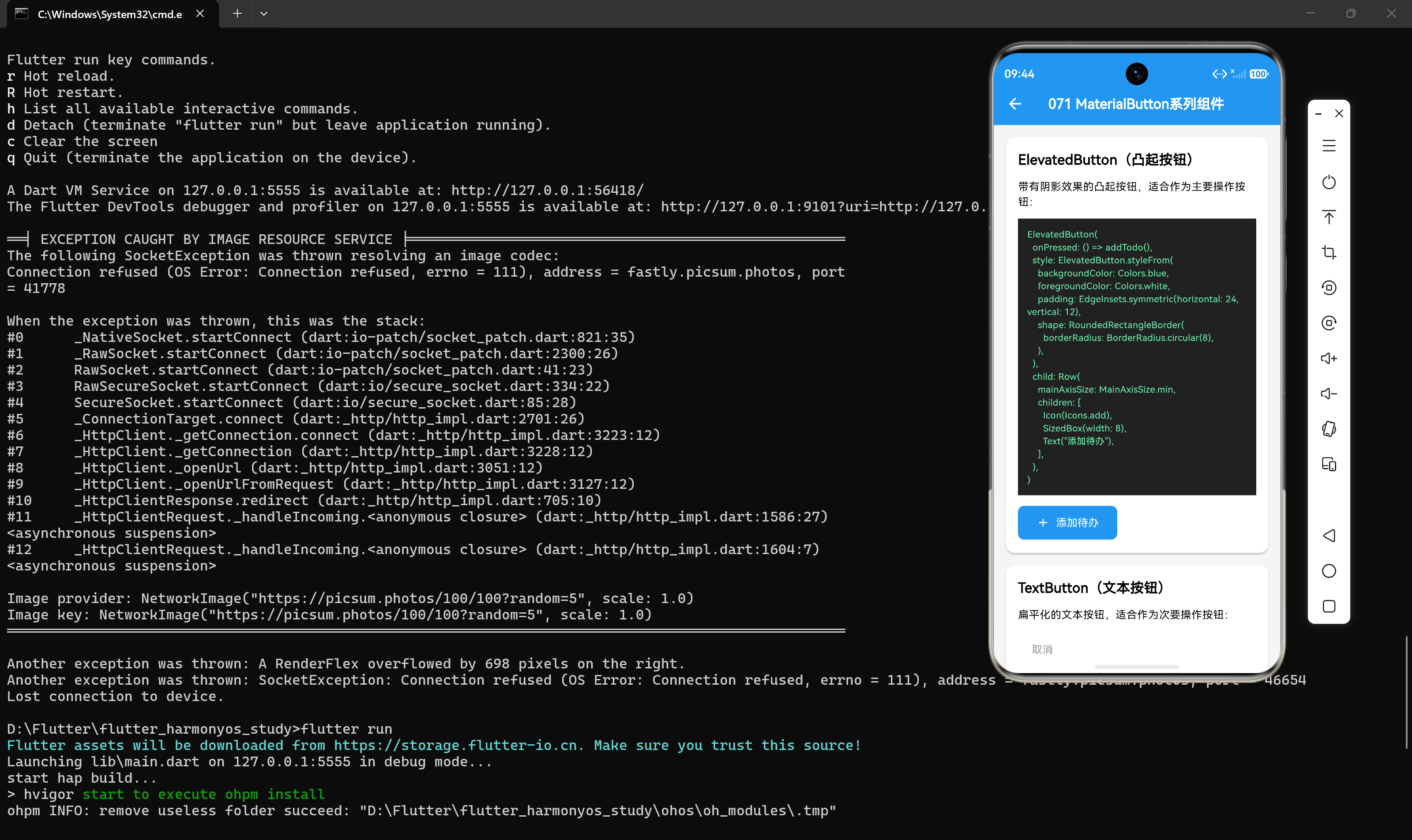
Task: Click the 'Image key: NetworkImage' line
Action: (330, 615)
